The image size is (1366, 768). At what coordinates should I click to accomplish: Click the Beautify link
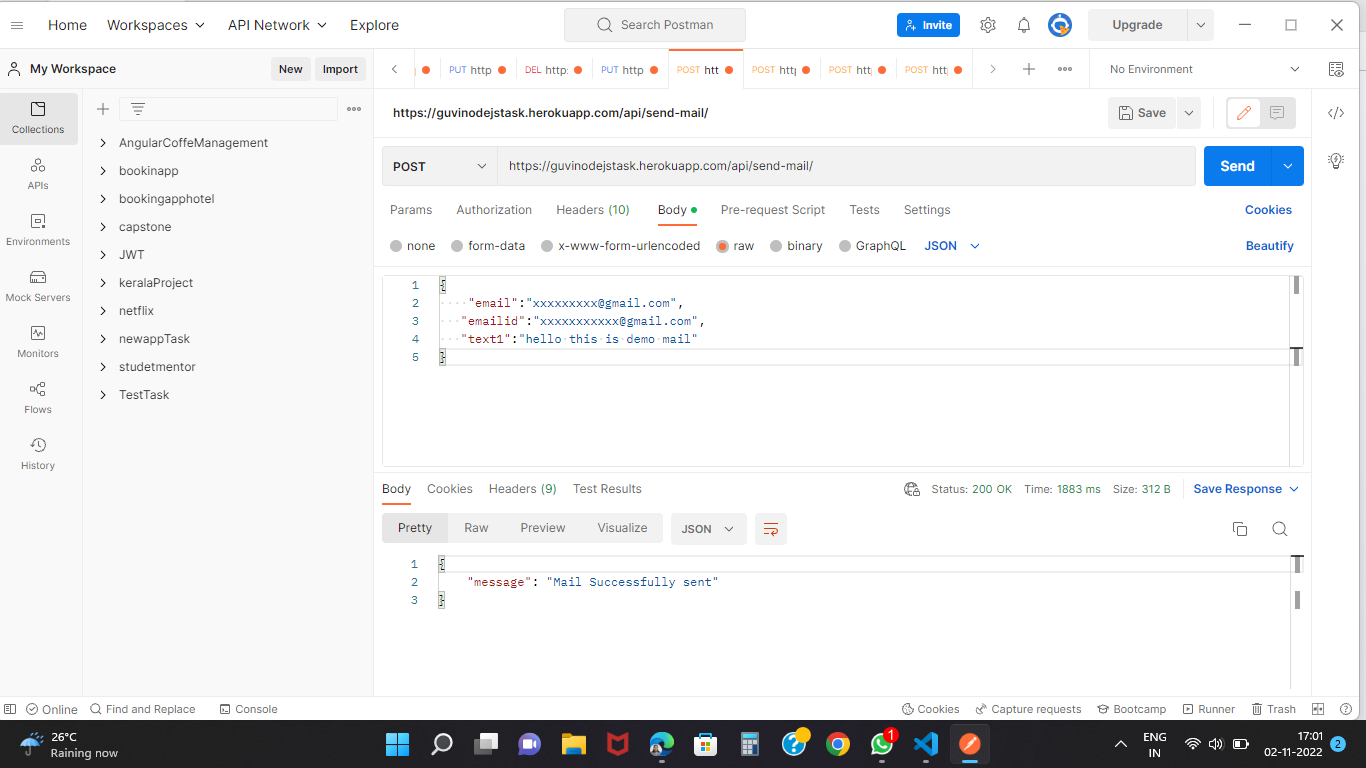click(x=1270, y=246)
